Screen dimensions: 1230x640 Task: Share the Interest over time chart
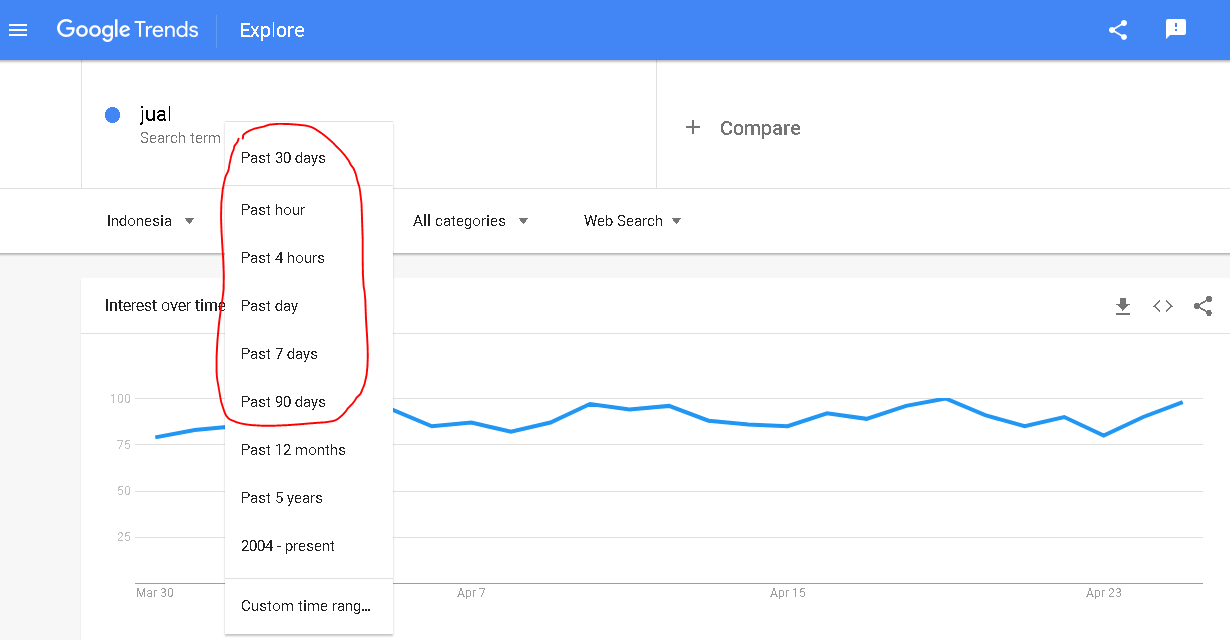1203,306
